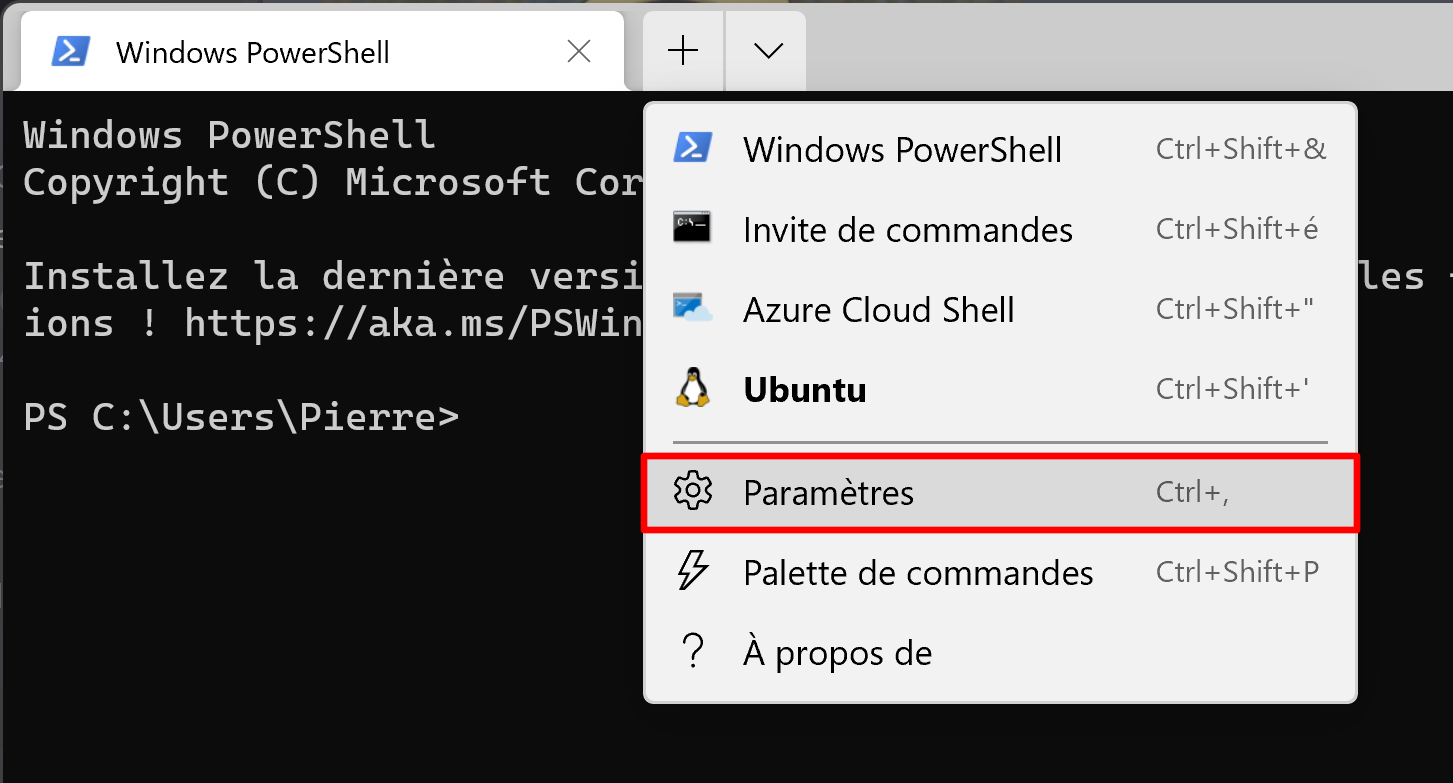This screenshot has height=783, width=1453.
Task: Launch Ubuntu profile from menu
Action: [x=1001, y=389]
